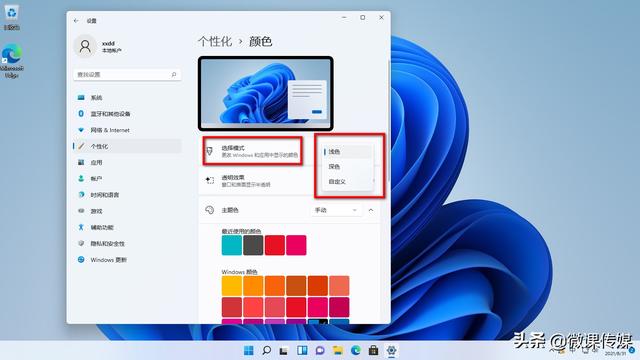Open the Microsoft Edge desktop shortcut
The width and height of the screenshot is (640, 360).
click(12, 61)
